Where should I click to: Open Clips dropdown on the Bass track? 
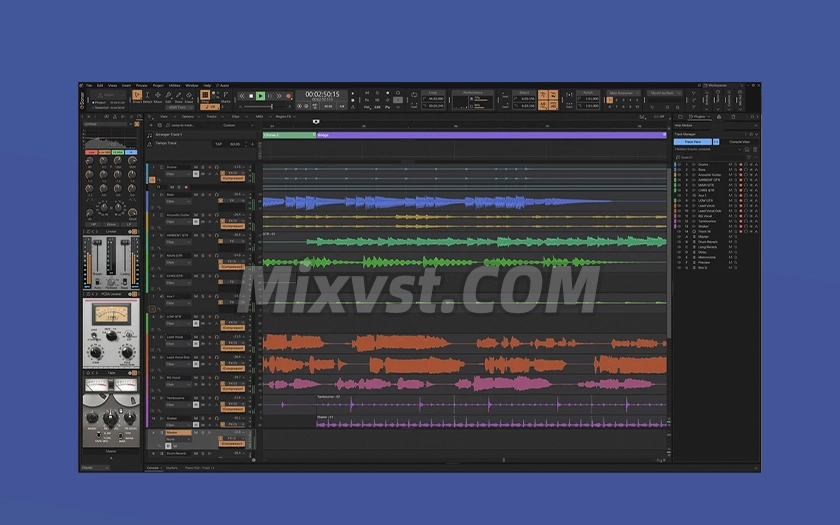coord(178,201)
